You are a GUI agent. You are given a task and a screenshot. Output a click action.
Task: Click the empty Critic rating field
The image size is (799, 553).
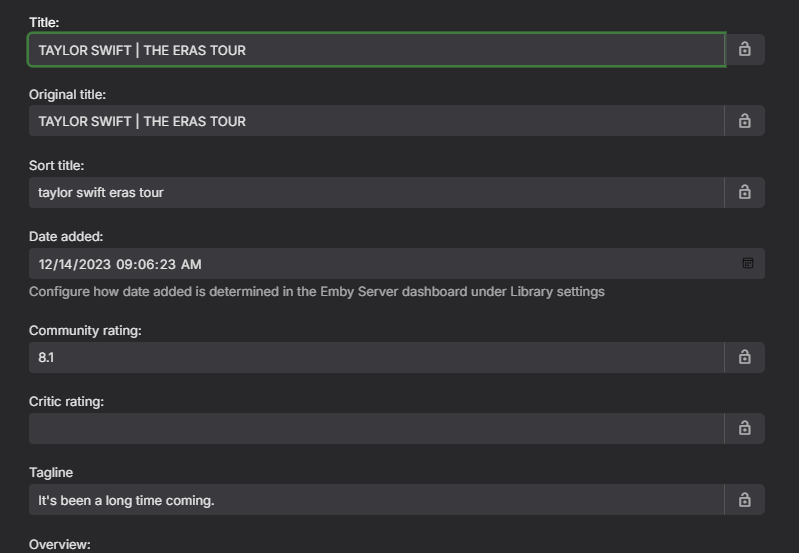point(375,428)
